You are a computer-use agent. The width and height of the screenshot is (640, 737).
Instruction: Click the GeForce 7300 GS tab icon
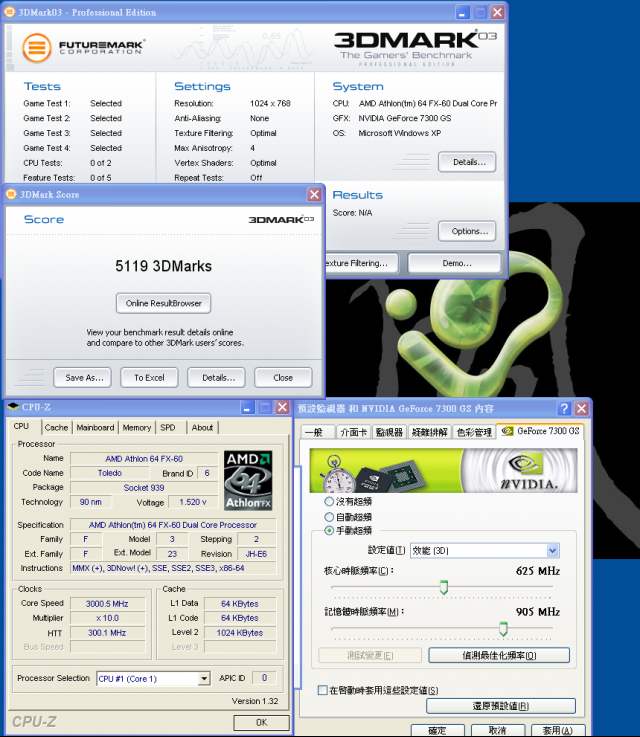coord(507,431)
